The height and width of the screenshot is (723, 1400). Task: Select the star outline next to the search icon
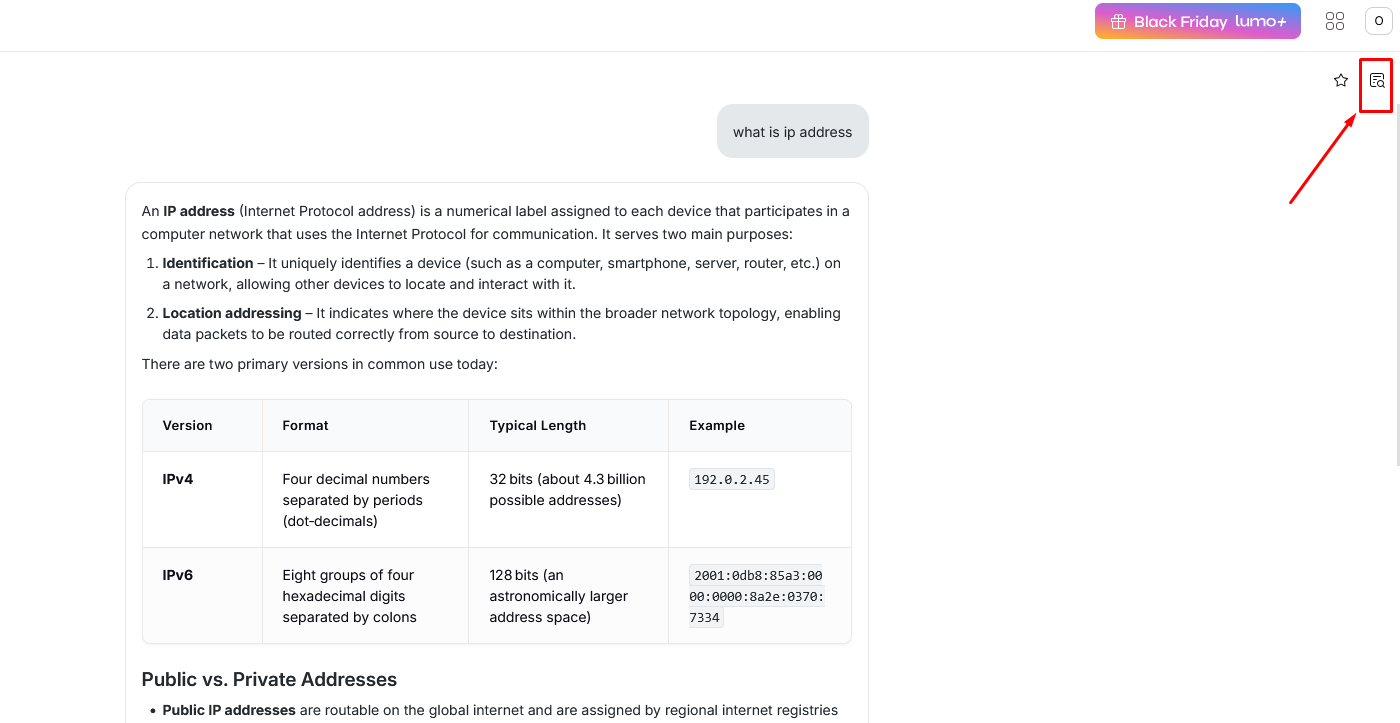click(1340, 80)
